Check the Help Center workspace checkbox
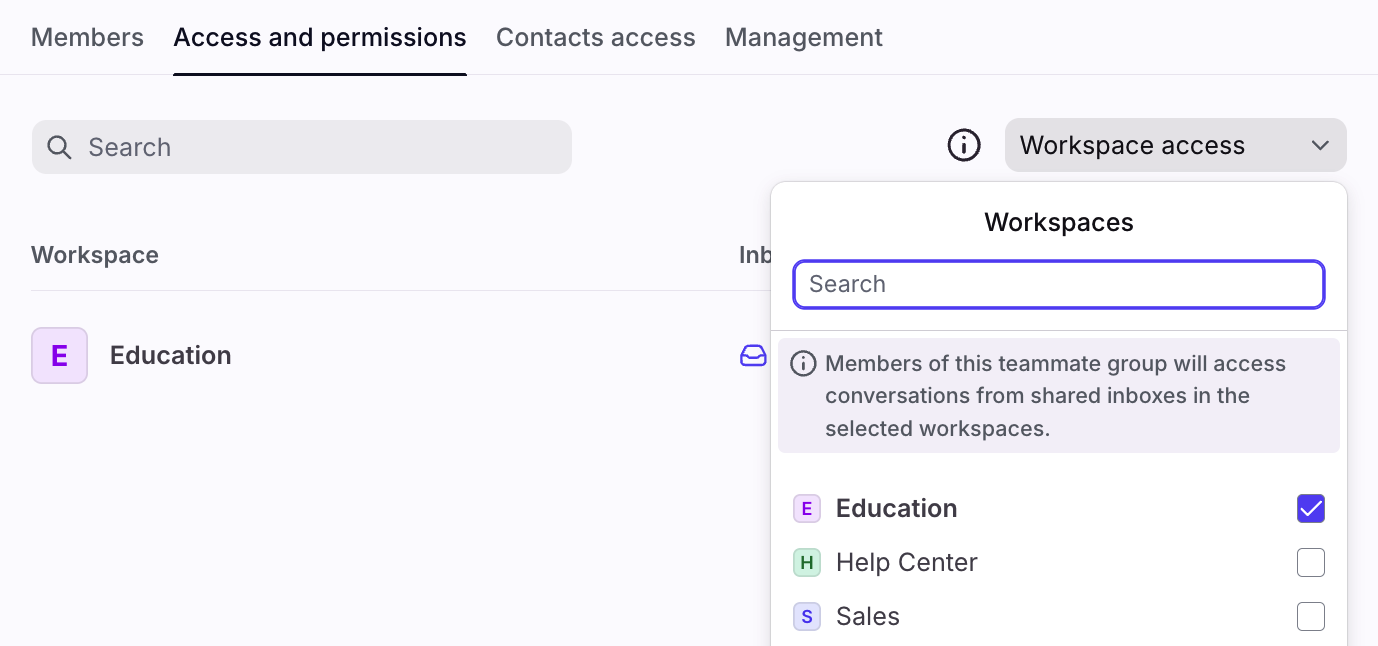The width and height of the screenshot is (1378, 646). coord(1310,563)
